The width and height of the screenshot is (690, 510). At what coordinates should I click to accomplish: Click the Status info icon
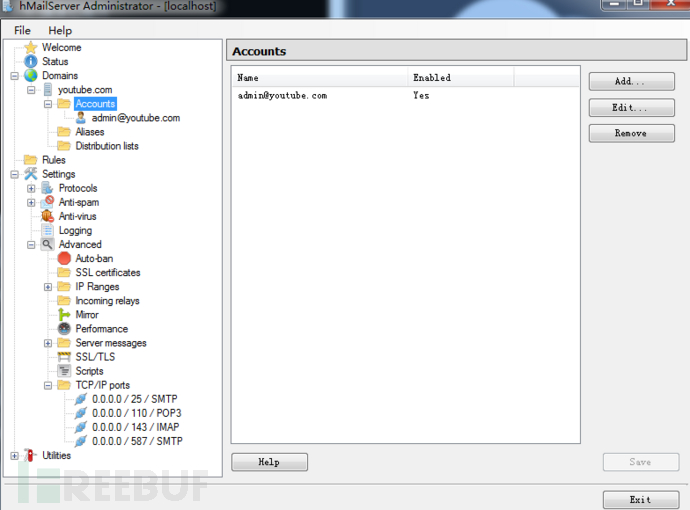pyautogui.click(x=31, y=61)
